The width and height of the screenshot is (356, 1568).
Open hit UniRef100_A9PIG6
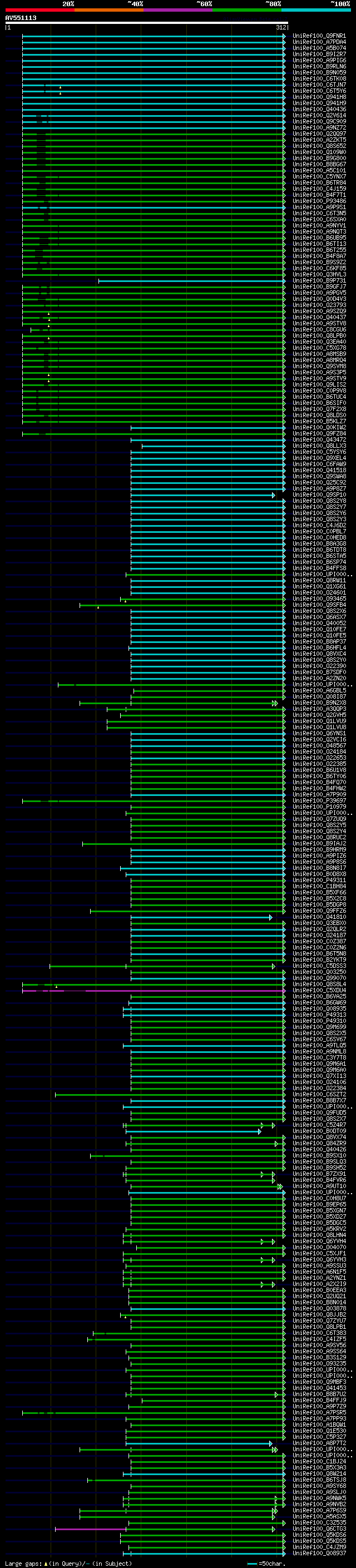(x=319, y=60)
